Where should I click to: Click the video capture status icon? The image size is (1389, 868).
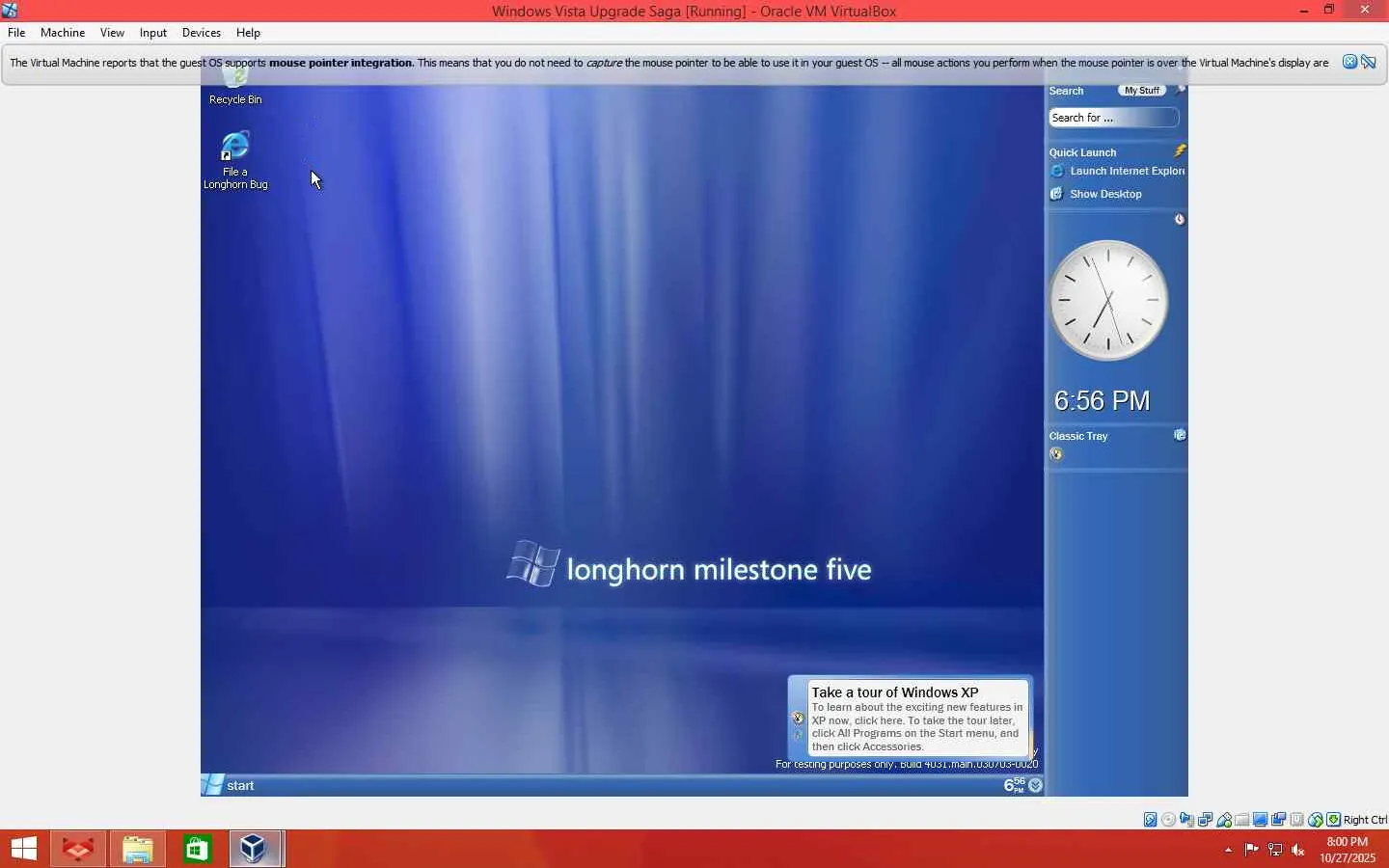tap(1279, 820)
